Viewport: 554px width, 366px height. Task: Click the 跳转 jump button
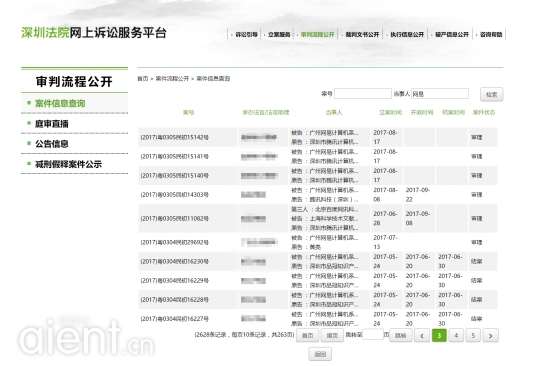[x=400, y=336]
